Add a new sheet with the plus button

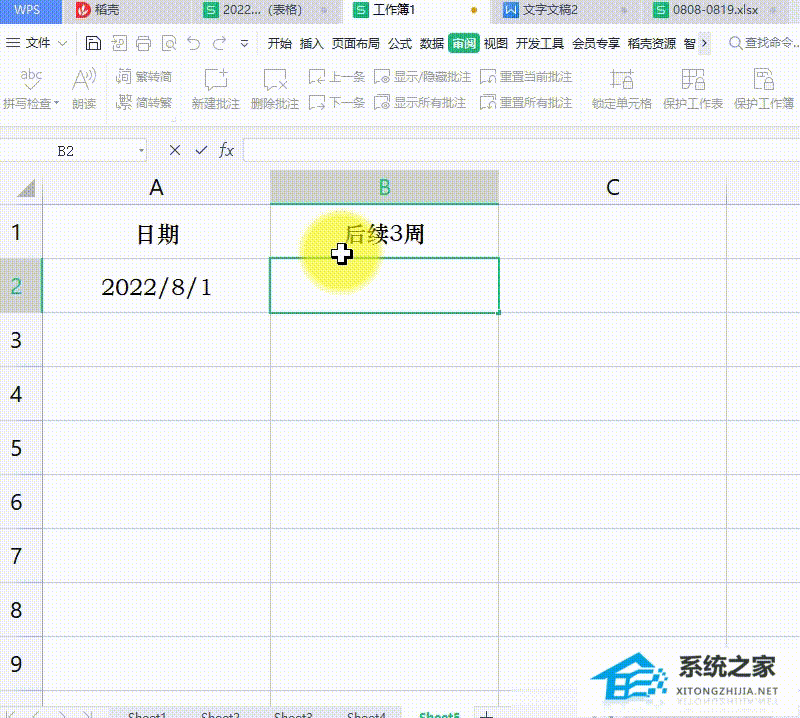tap(487, 714)
